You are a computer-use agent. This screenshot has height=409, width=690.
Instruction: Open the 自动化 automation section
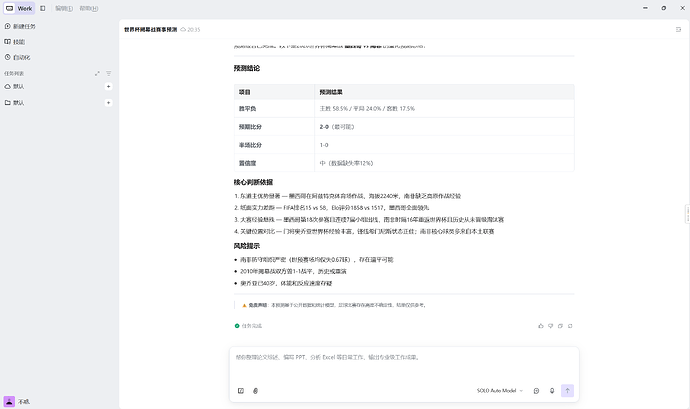(18, 57)
